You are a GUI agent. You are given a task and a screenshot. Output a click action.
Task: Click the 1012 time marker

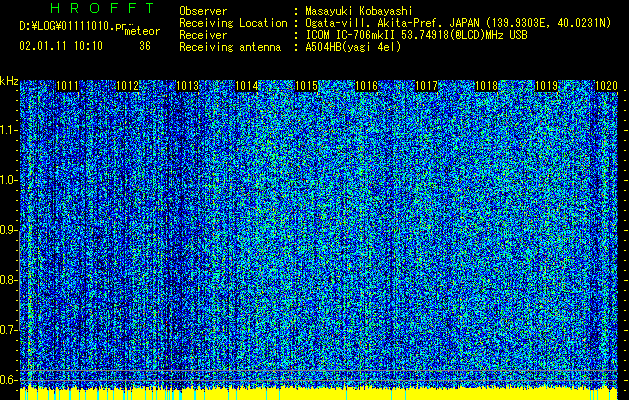tap(127, 86)
